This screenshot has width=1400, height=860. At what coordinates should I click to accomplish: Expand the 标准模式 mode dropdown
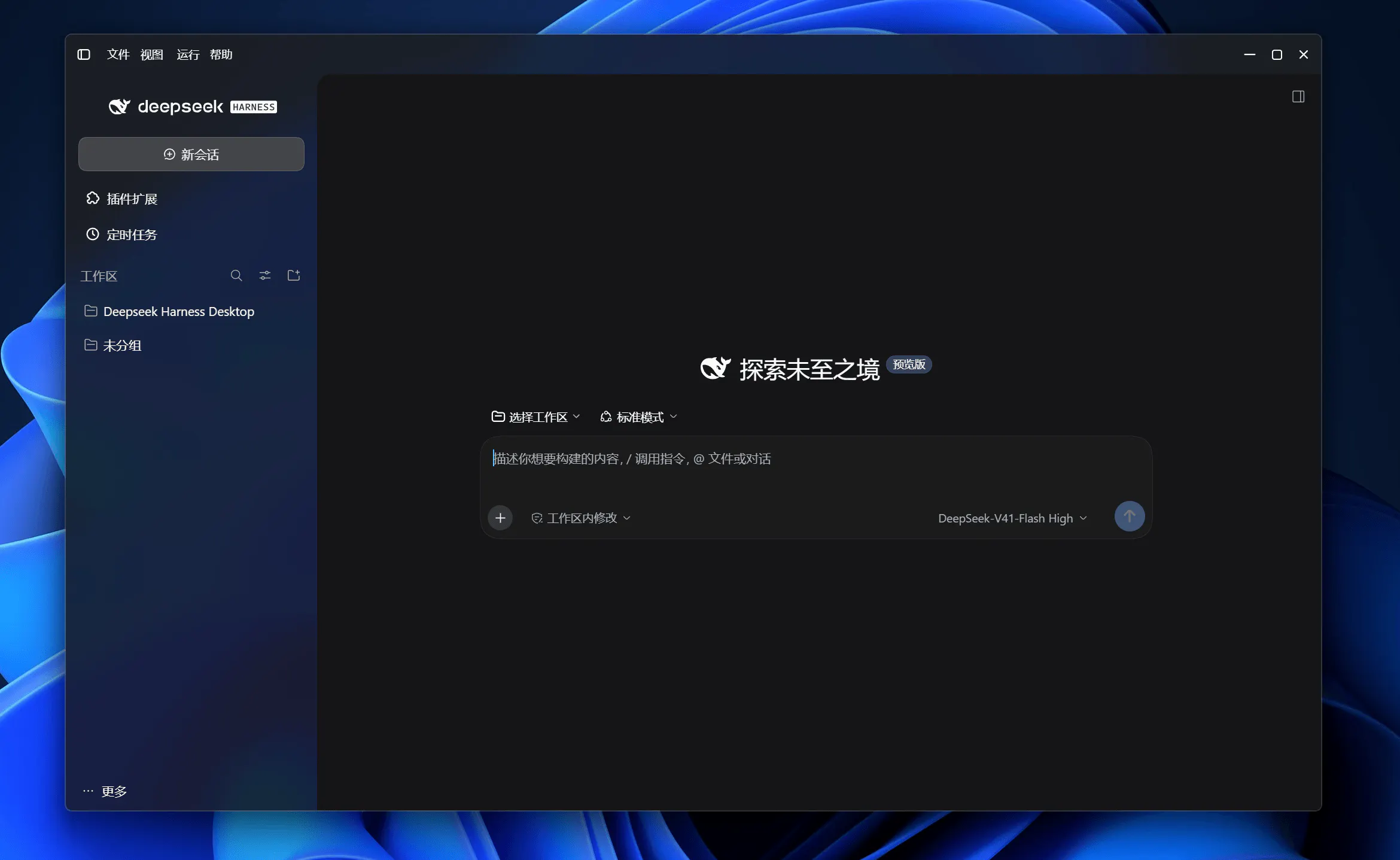[x=638, y=417]
